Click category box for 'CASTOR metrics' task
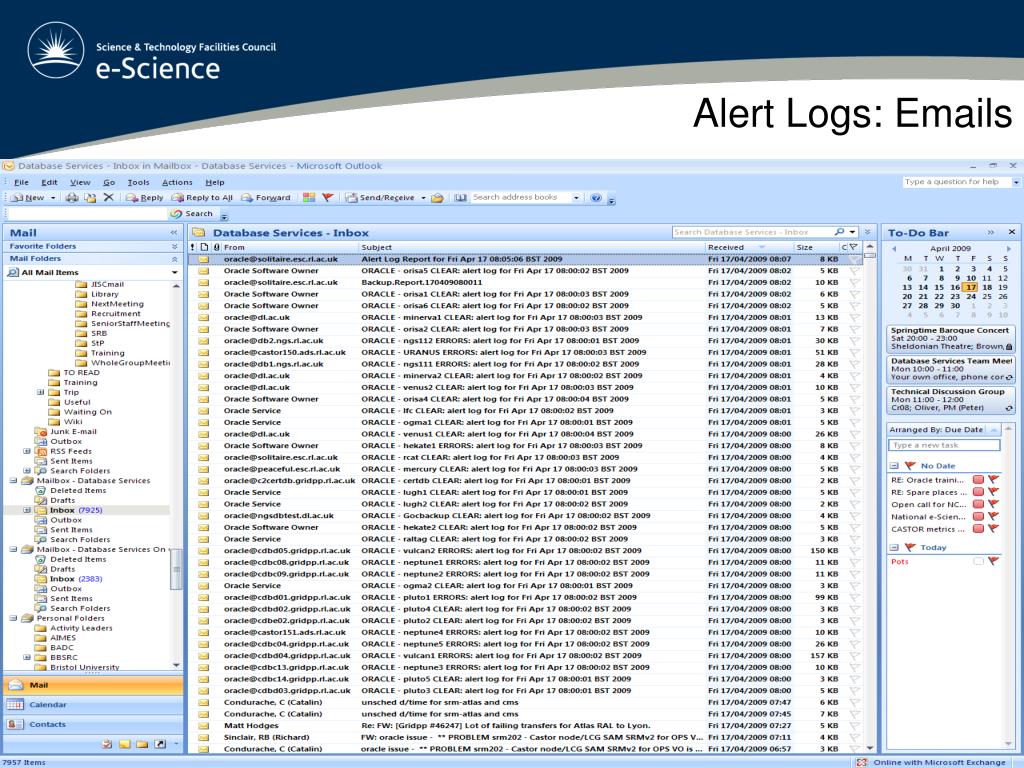Viewport: 1024px width, 768px height. pos(978,528)
